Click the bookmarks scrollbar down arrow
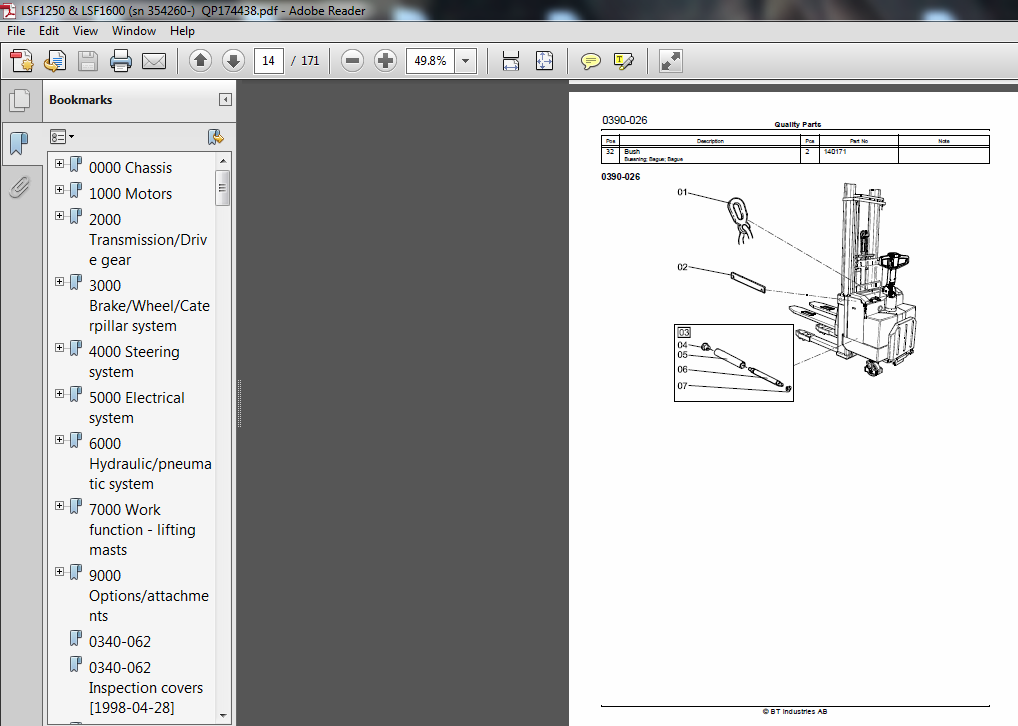Screen dimensions: 1018x726 (x=223, y=716)
